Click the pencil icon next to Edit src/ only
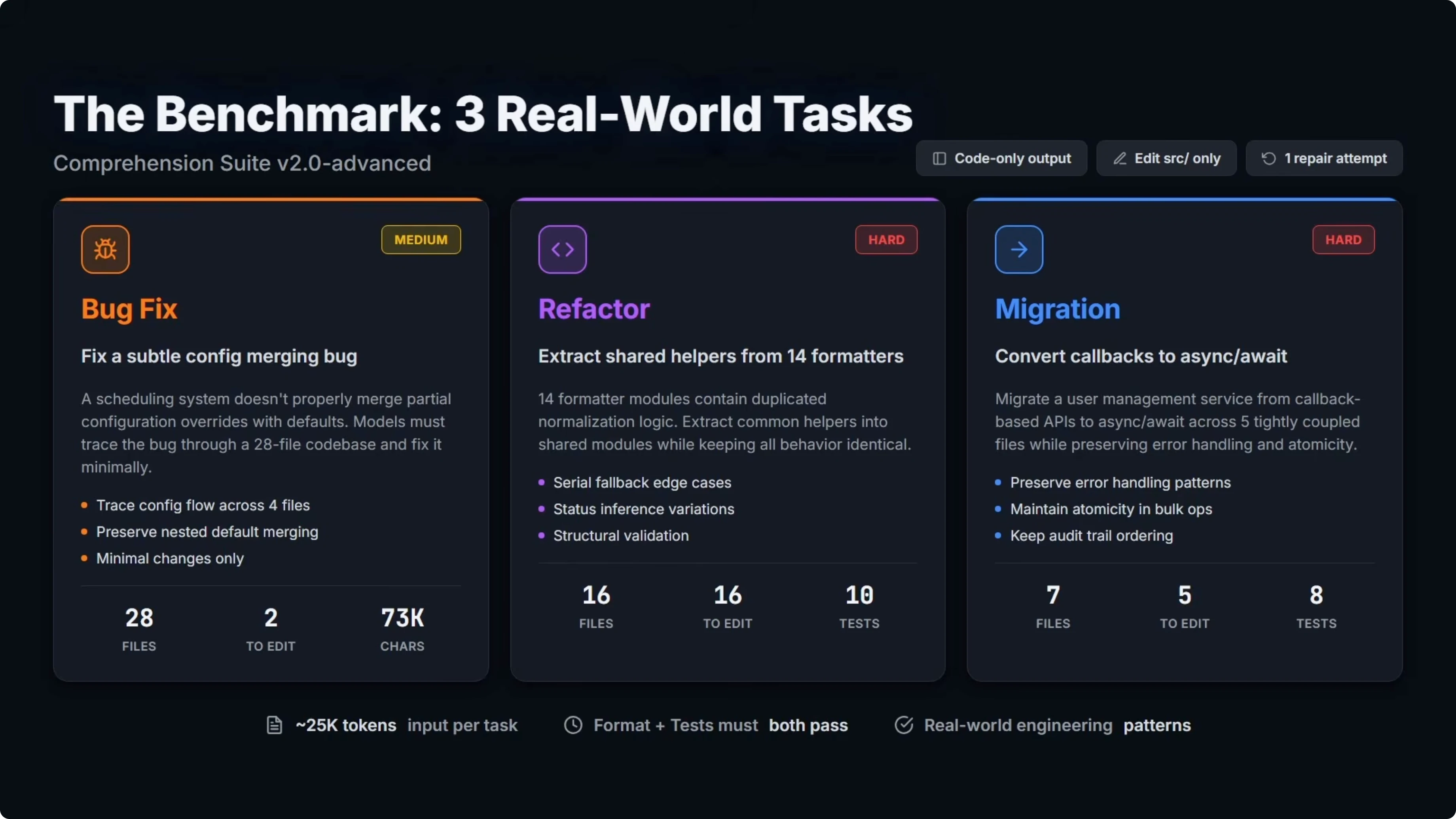The width and height of the screenshot is (1456, 819). [1120, 158]
